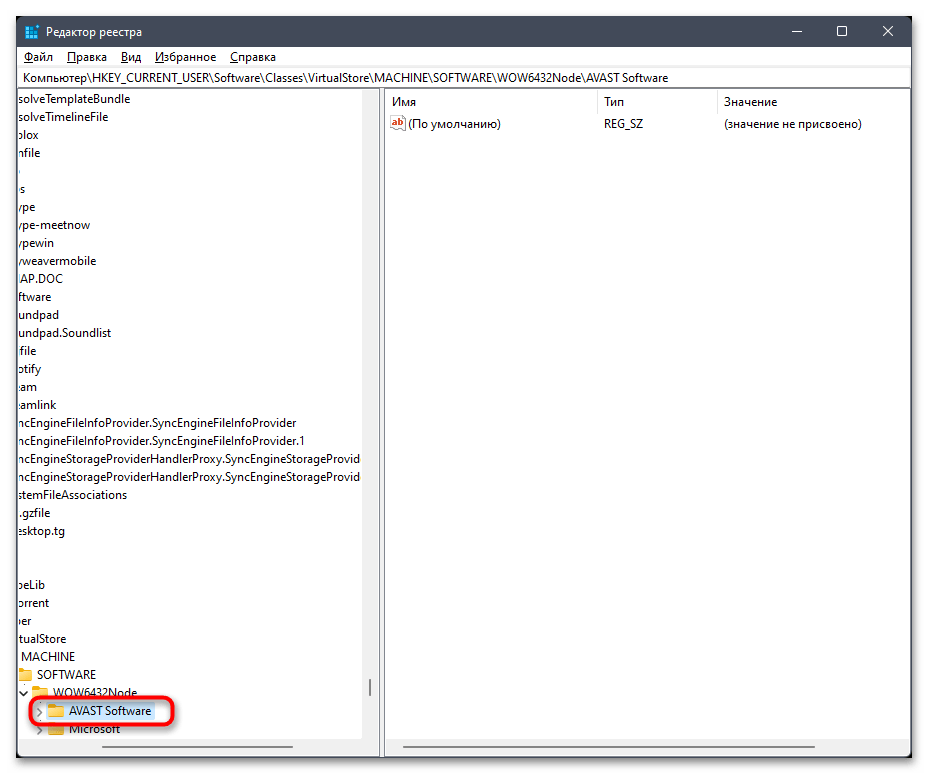Select the key ending in "peLib"

pyautogui.click(x=31, y=585)
